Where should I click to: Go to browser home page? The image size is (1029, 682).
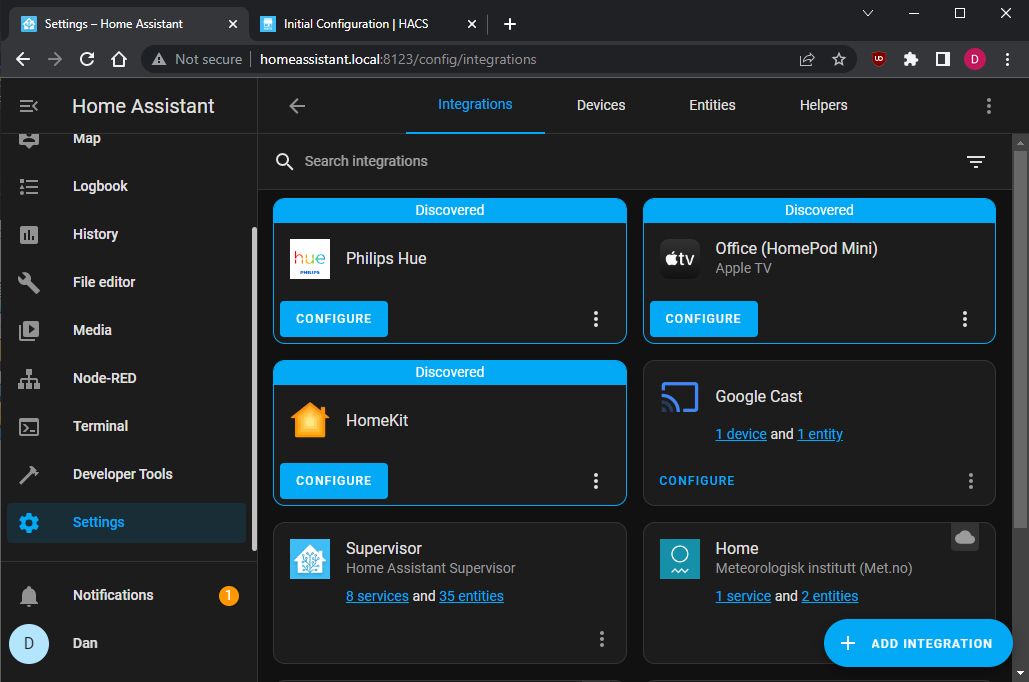119,60
